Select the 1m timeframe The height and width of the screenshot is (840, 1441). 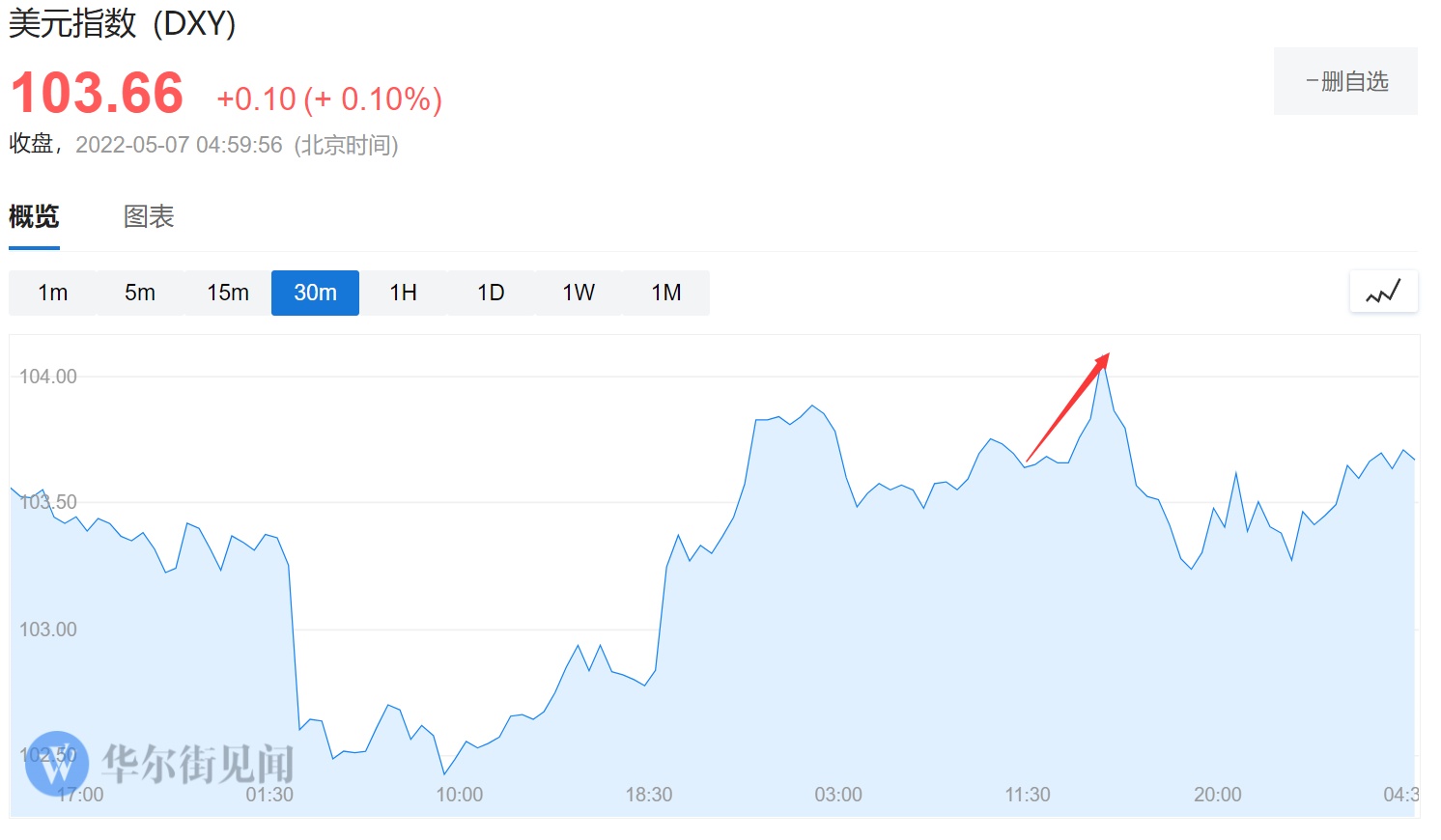click(x=52, y=293)
